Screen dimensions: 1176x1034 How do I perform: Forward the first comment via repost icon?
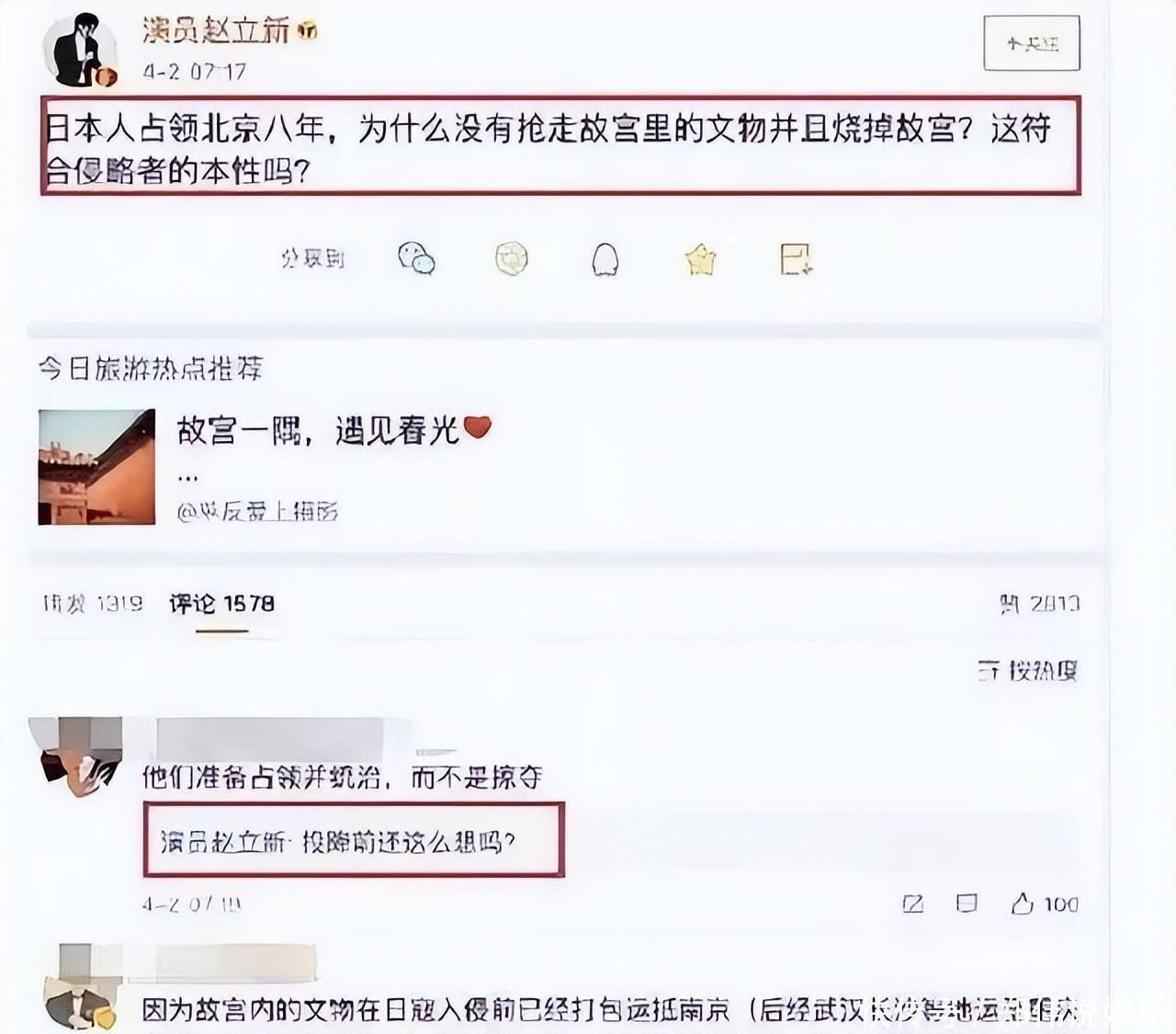(x=913, y=903)
